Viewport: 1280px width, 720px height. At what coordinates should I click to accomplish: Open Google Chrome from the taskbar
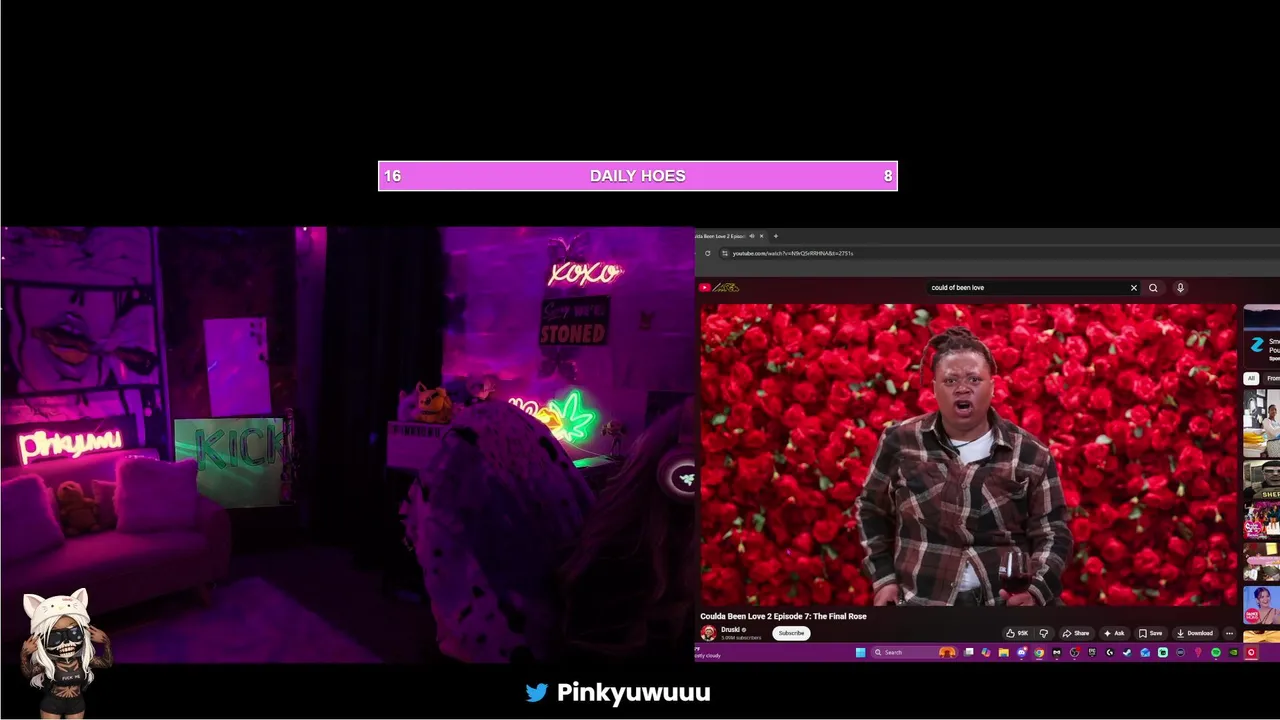click(x=1039, y=652)
